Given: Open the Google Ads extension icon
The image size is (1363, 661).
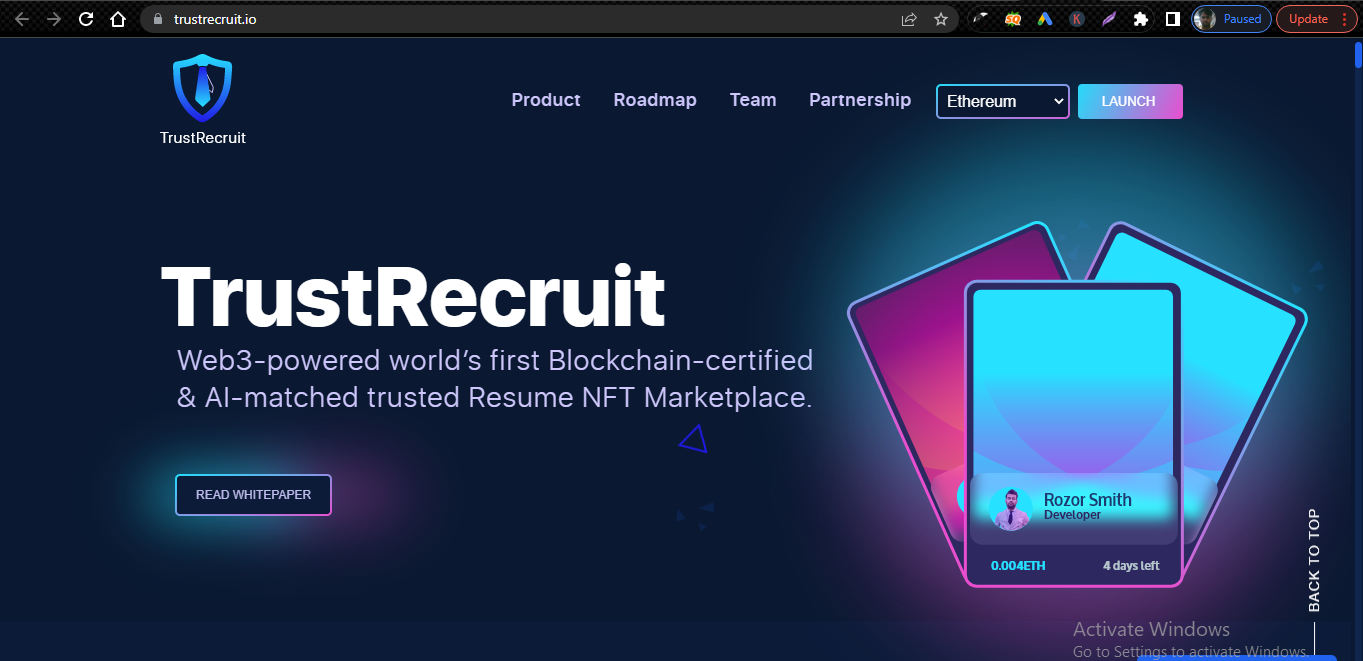Looking at the screenshot, I should 1045,19.
